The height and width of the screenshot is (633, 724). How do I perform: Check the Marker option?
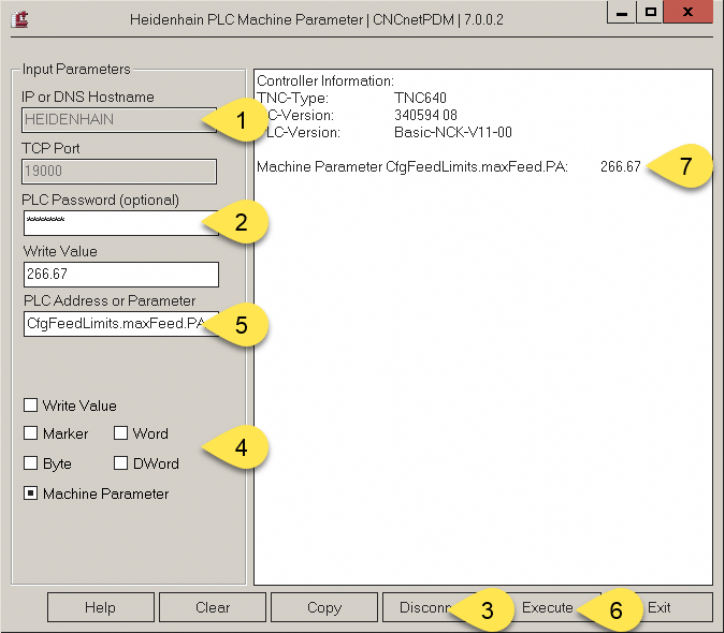(x=30, y=434)
